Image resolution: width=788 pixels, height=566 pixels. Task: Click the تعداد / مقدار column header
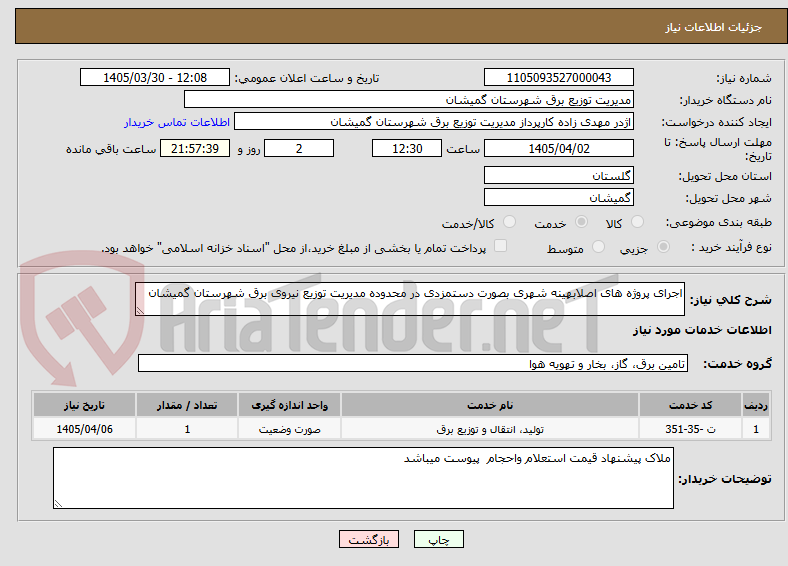point(187,405)
